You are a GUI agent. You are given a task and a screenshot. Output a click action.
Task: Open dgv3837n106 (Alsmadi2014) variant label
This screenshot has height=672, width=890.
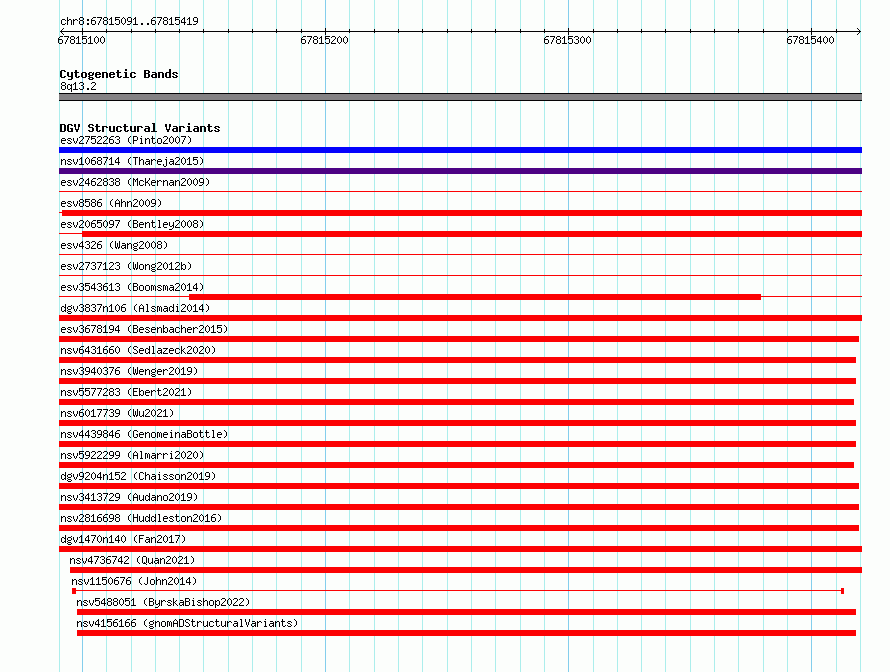tap(135, 308)
